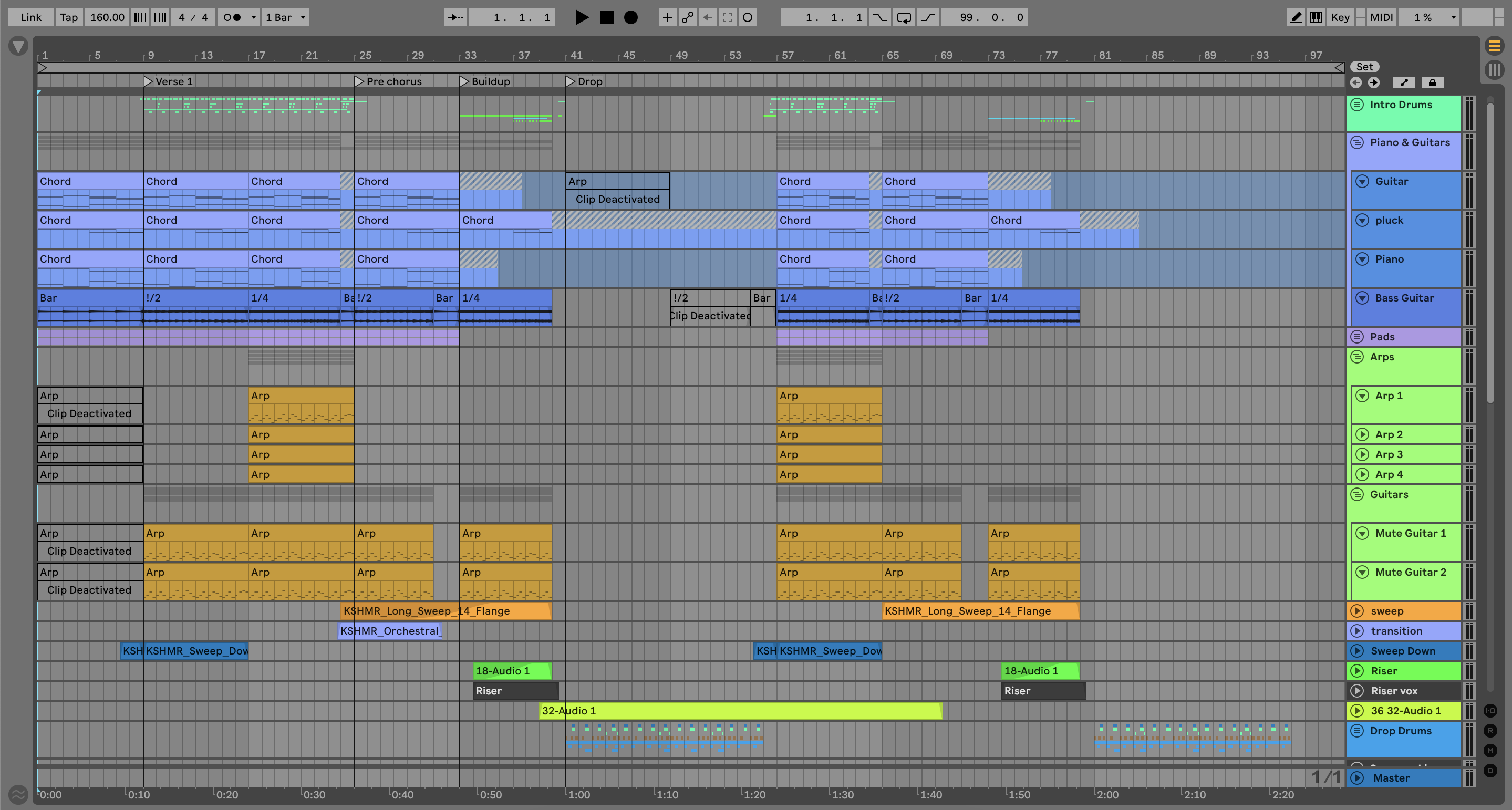Collapse the Piano & Guitars group track
The height and width of the screenshot is (810, 1512).
1357,143
